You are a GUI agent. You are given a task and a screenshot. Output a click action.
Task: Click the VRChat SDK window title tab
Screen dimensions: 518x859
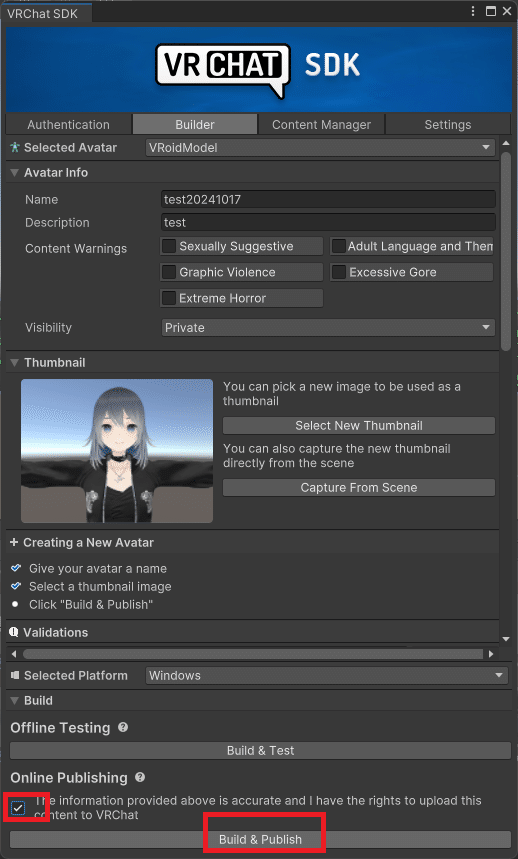coord(46,13)
